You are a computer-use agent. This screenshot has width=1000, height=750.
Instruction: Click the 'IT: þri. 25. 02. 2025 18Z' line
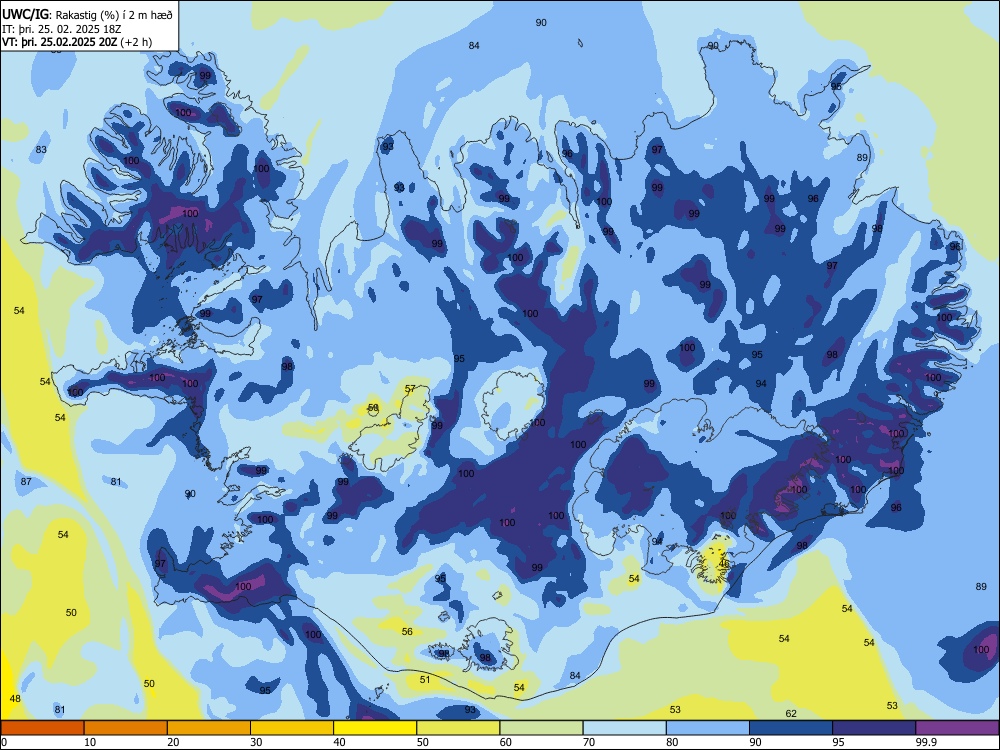[x=62, y=29]
